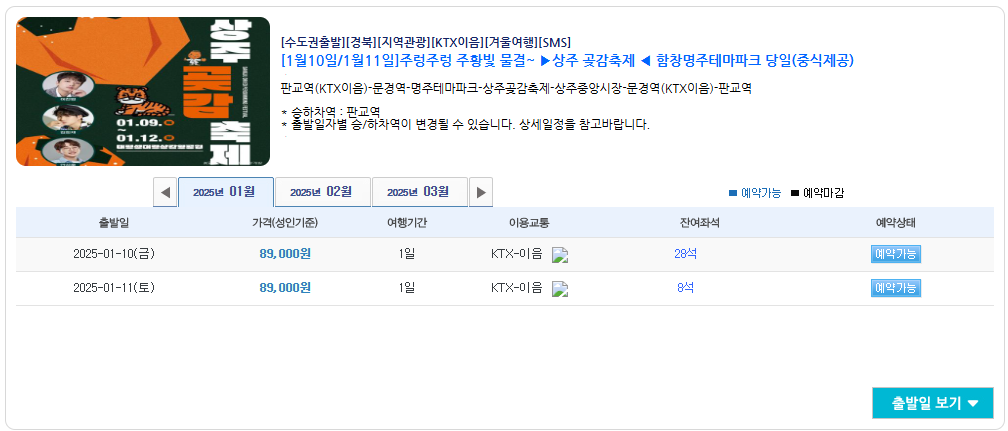The height and width of the screenshot is (431, 1008).
Task: Select the 2025-01-10(금) departure date cell
Action: [x=114, y=254]
